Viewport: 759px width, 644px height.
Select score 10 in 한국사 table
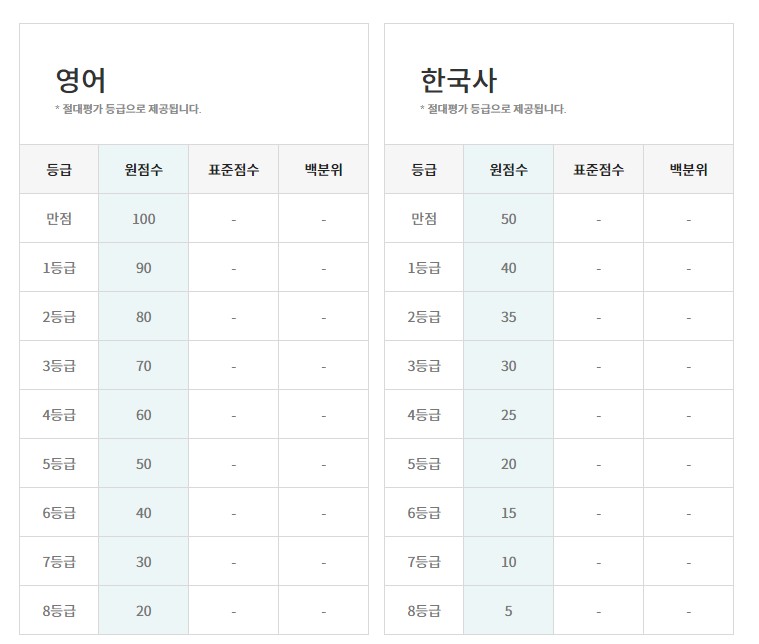tap(509, 562)
